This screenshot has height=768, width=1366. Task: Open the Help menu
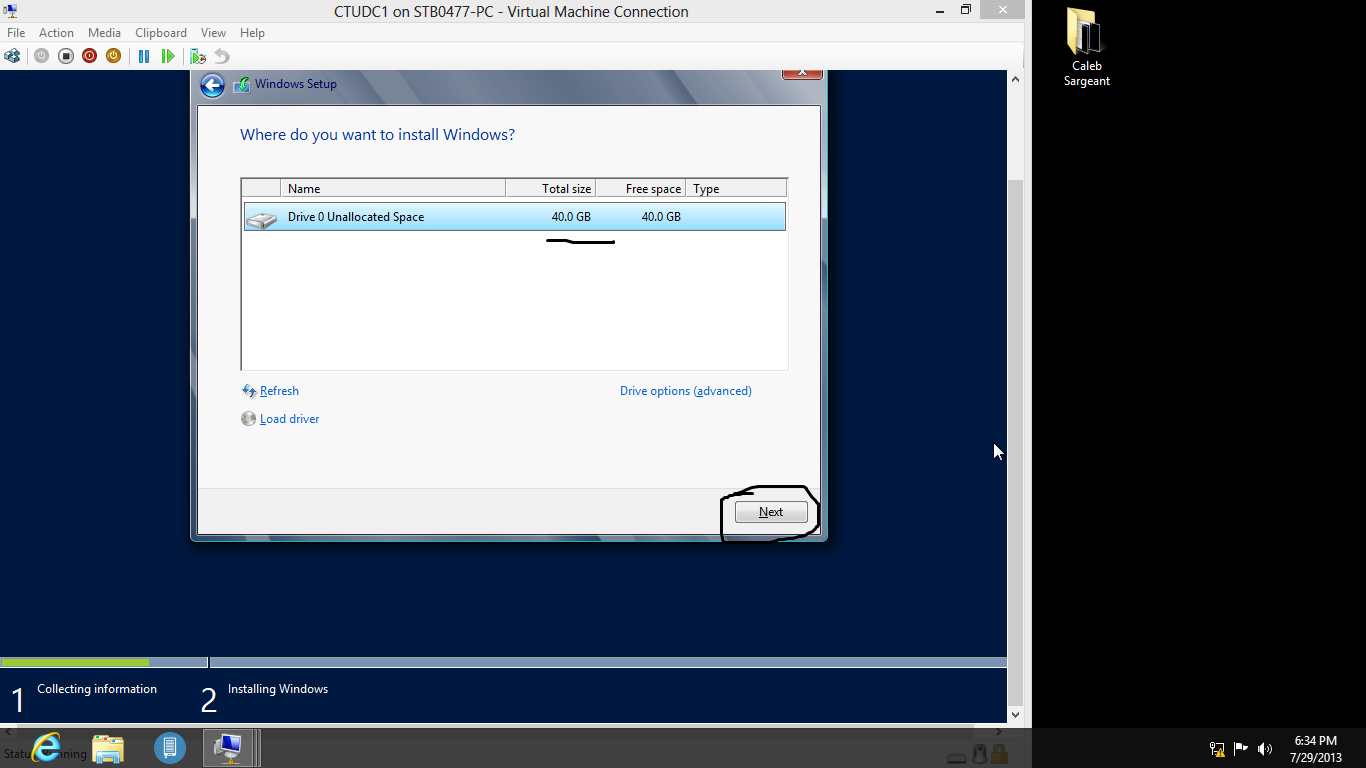[252, 33]
